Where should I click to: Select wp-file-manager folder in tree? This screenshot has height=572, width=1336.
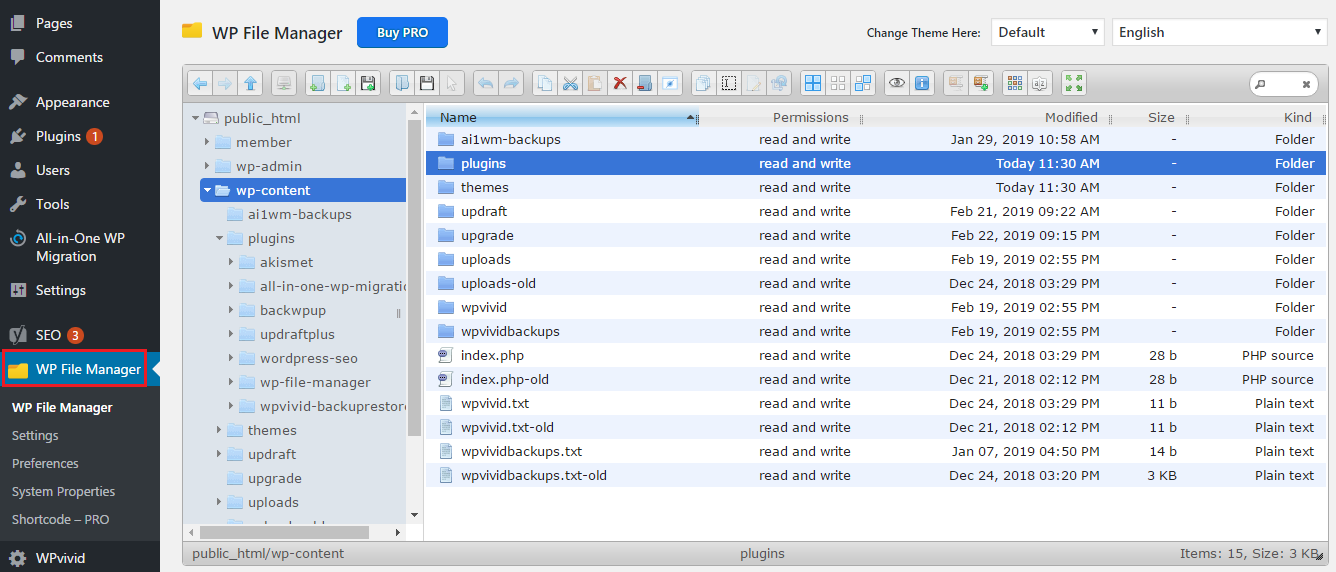pos(315,382)
